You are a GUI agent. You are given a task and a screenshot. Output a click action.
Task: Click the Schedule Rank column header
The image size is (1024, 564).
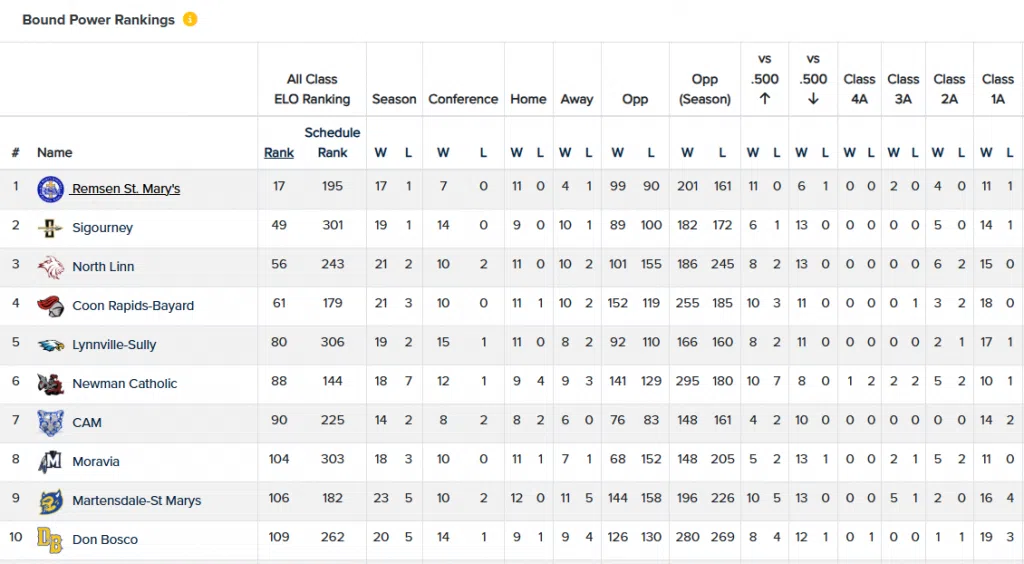pos(332,142)
